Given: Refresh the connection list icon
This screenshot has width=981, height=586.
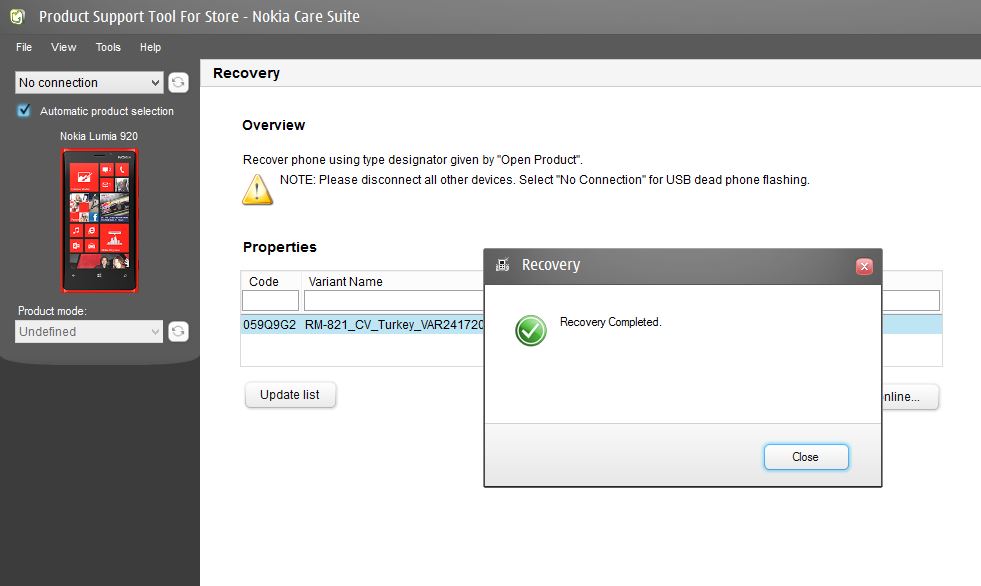Looking at the screenshot, I should click(178, 83).
